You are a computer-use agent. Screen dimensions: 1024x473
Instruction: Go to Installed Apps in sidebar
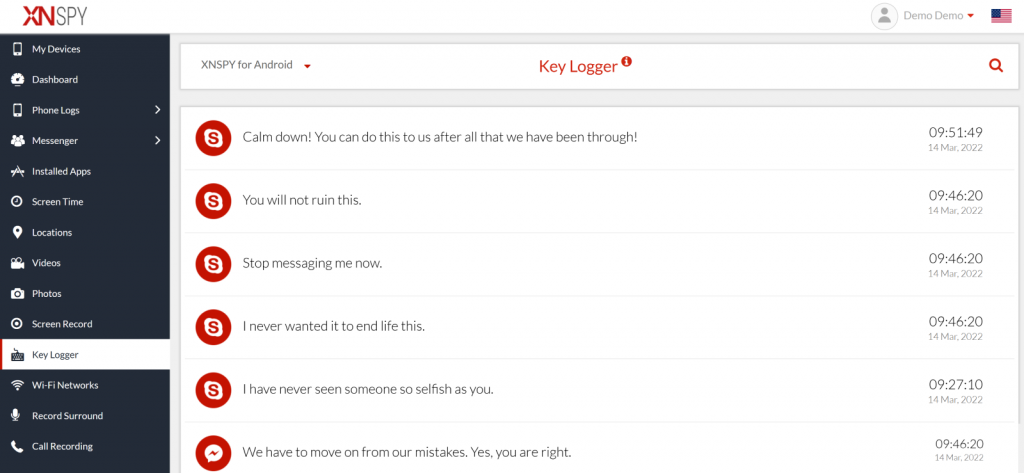(61, 171)
